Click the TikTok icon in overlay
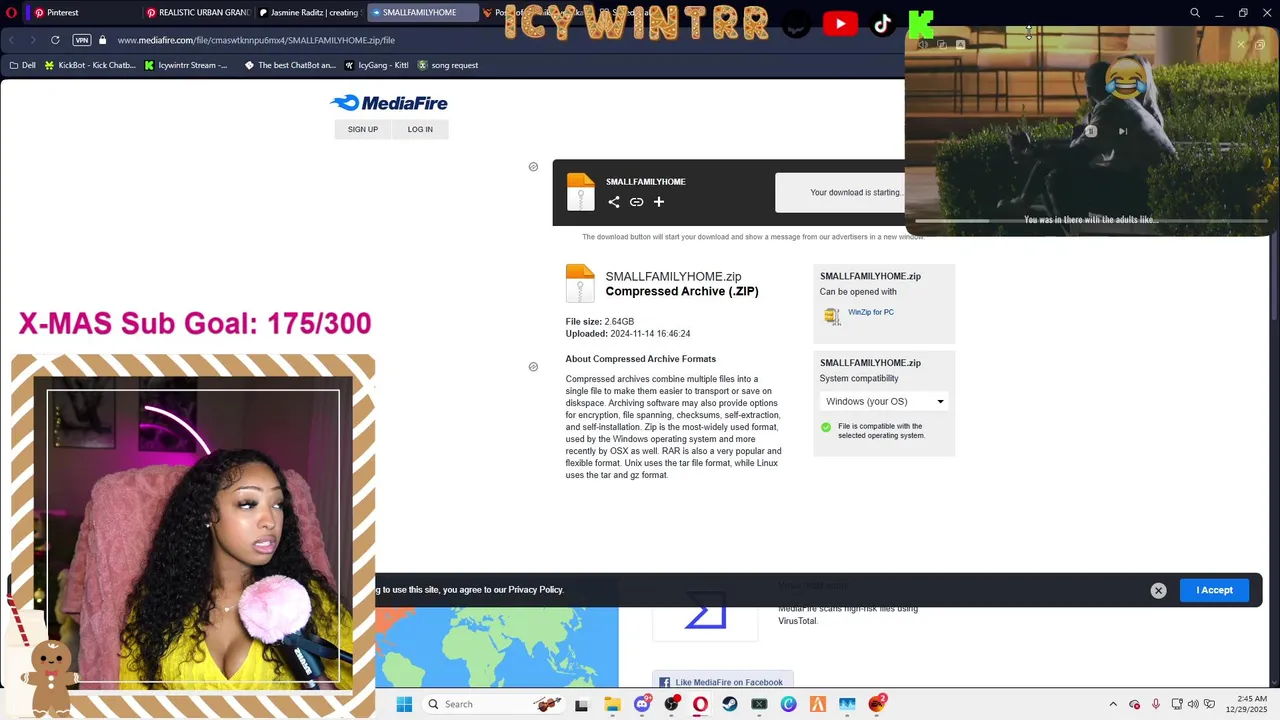 [x=882, y=23]
